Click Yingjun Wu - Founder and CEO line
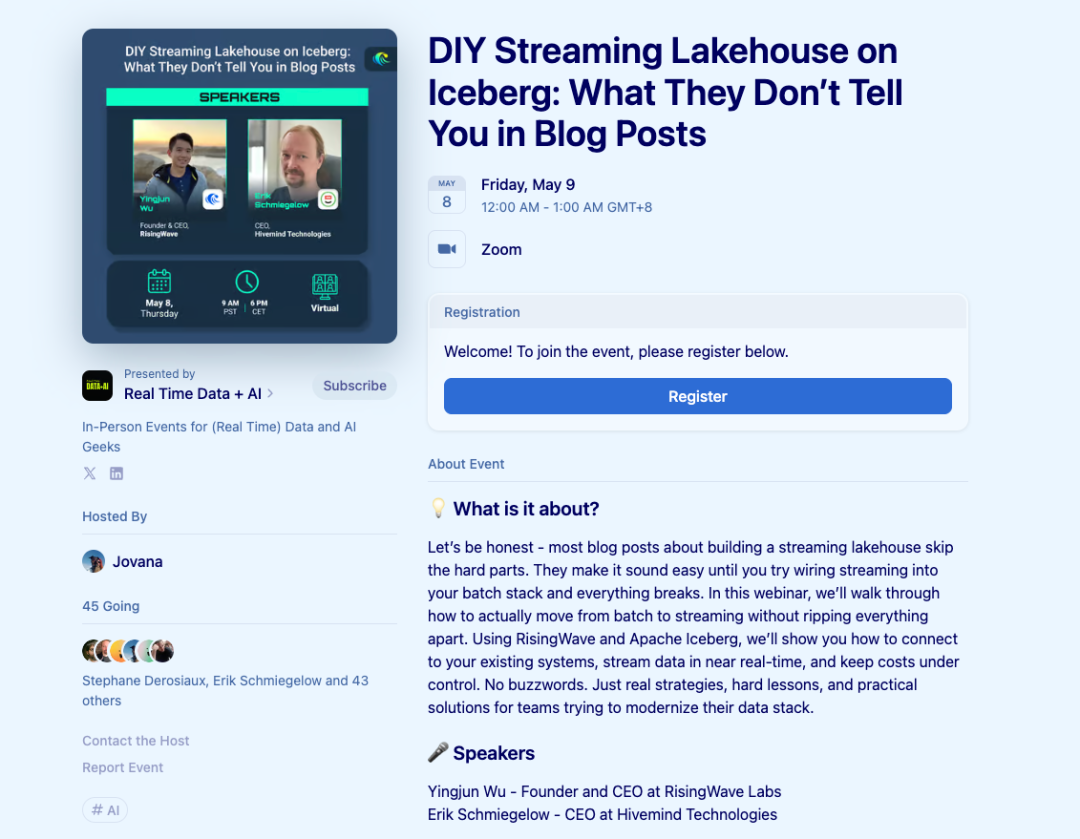1080x839 pixels. (x=604, y=791)
